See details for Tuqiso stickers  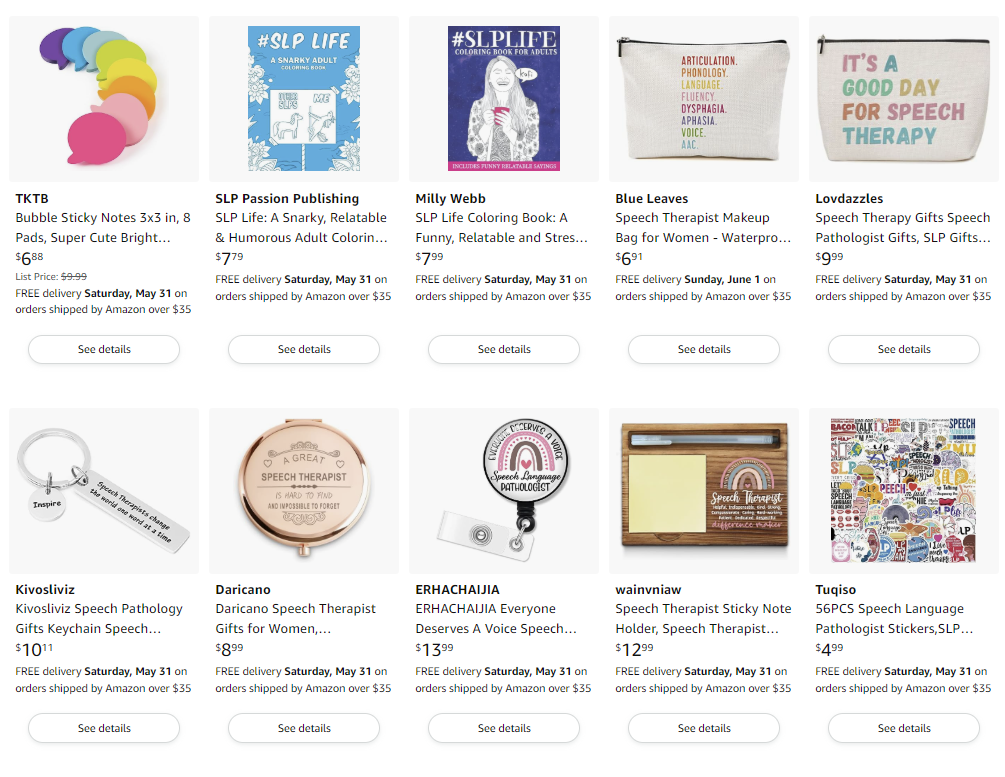coord(904,728)
